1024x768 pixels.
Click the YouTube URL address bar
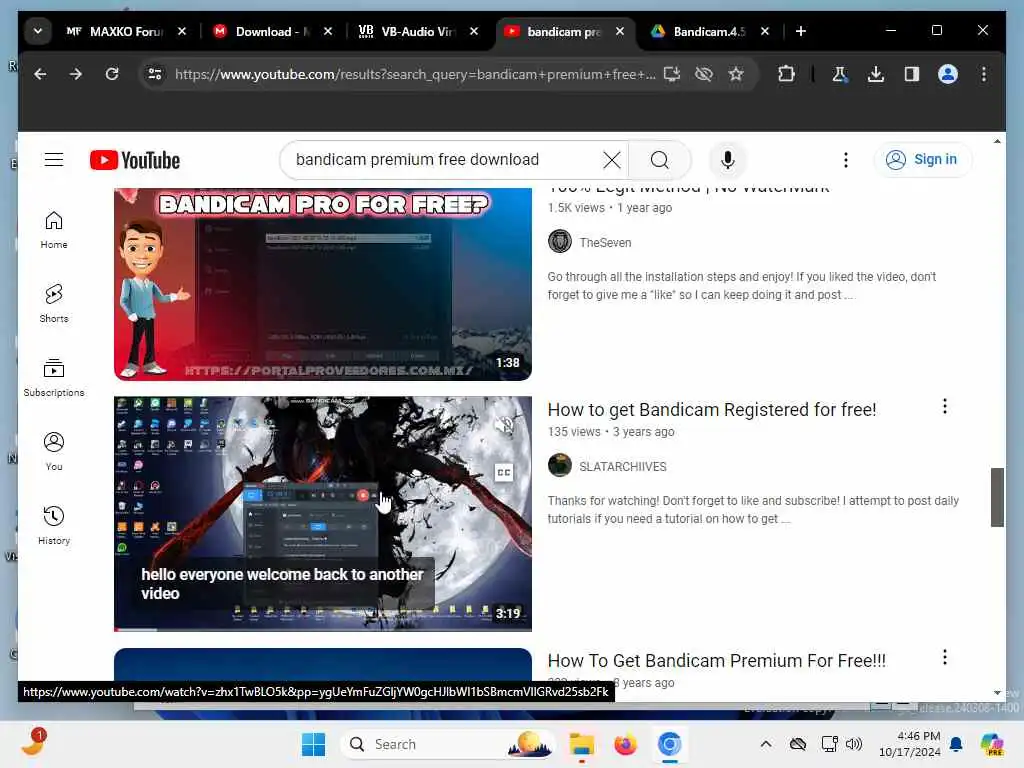point(415,74)
